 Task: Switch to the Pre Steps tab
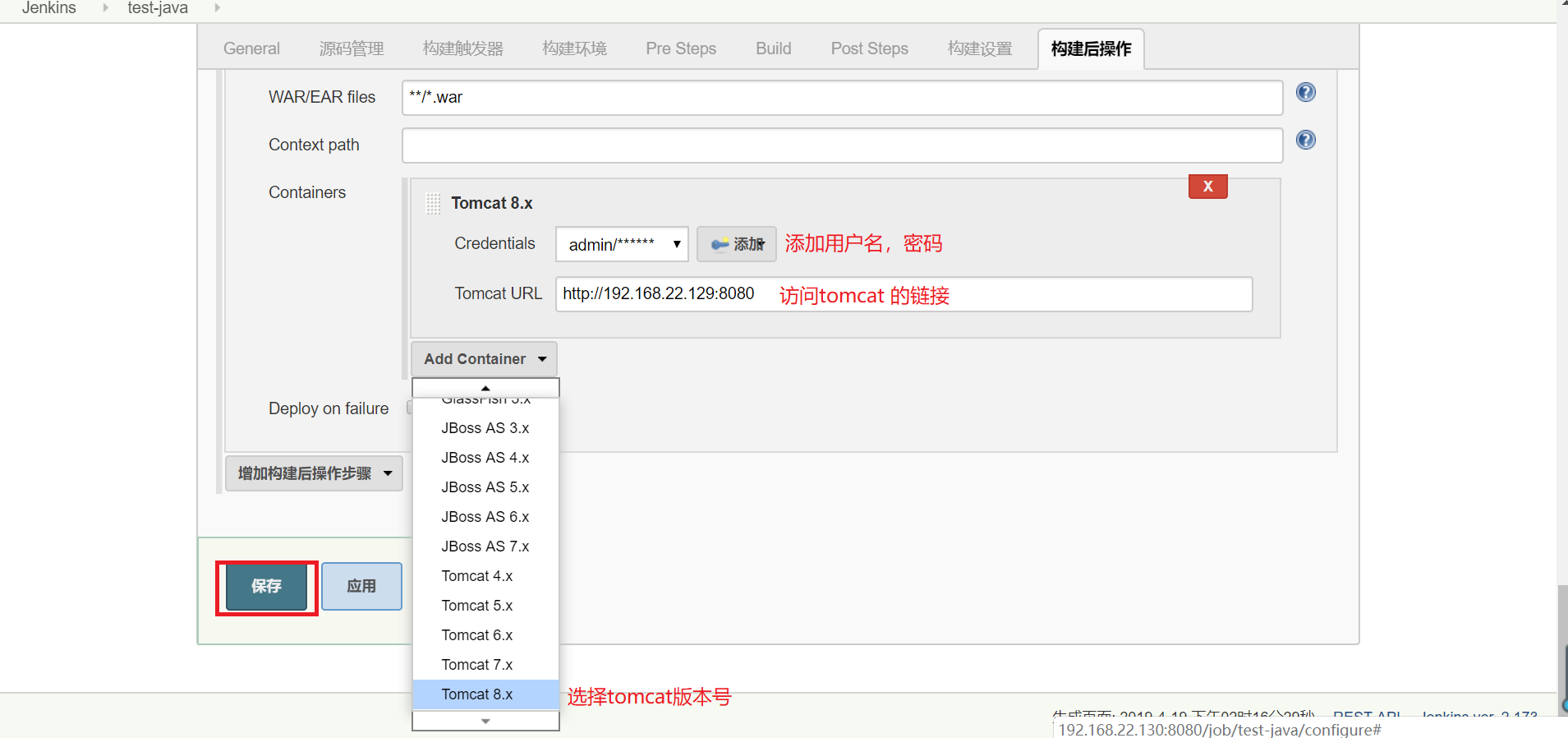[681, 48]
